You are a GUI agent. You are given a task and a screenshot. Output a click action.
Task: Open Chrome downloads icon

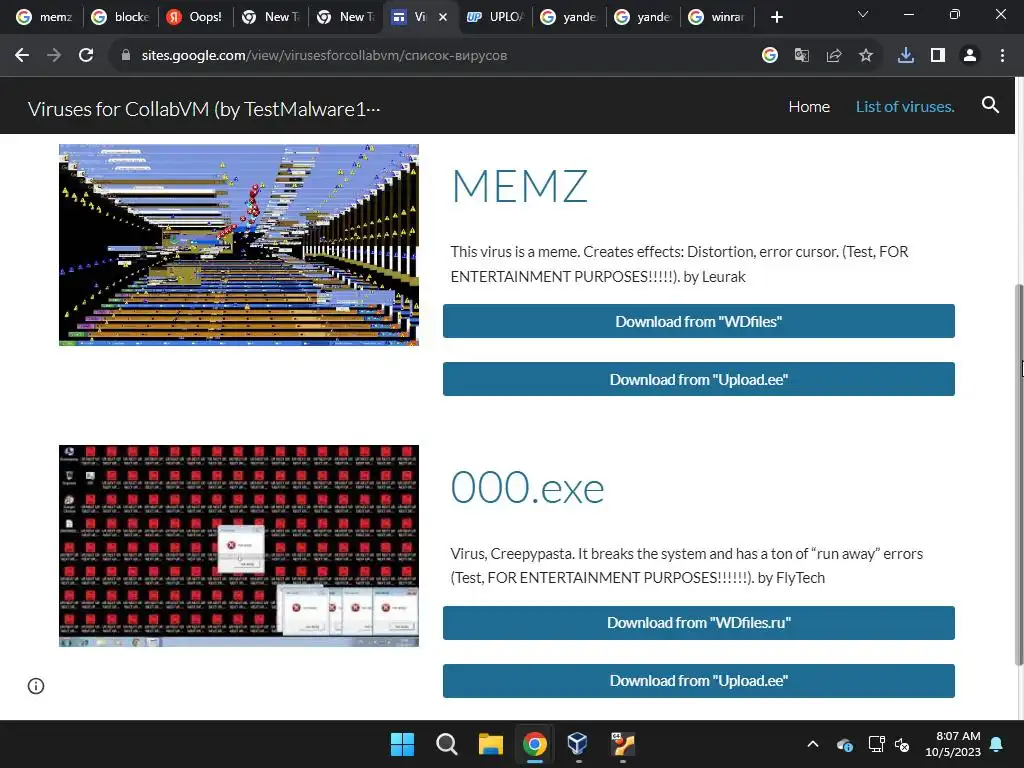pyautogui.click(x=906, y=56)
